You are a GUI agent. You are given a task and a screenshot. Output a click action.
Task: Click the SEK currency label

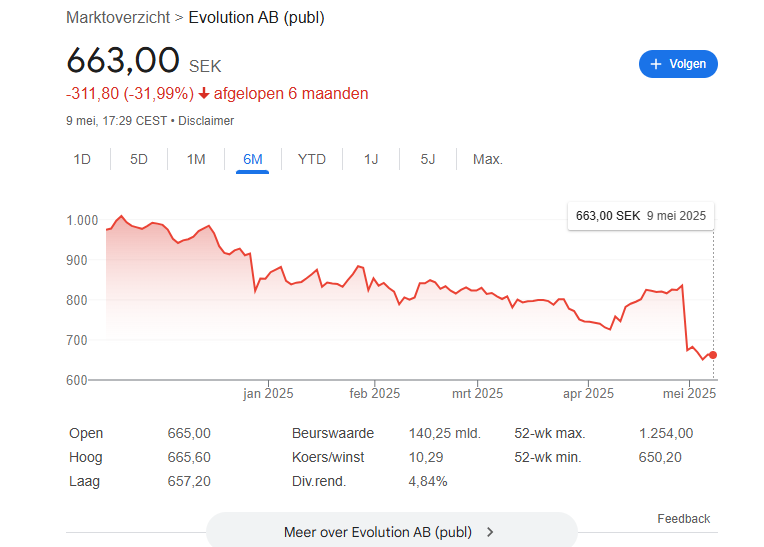coord(205,66)
